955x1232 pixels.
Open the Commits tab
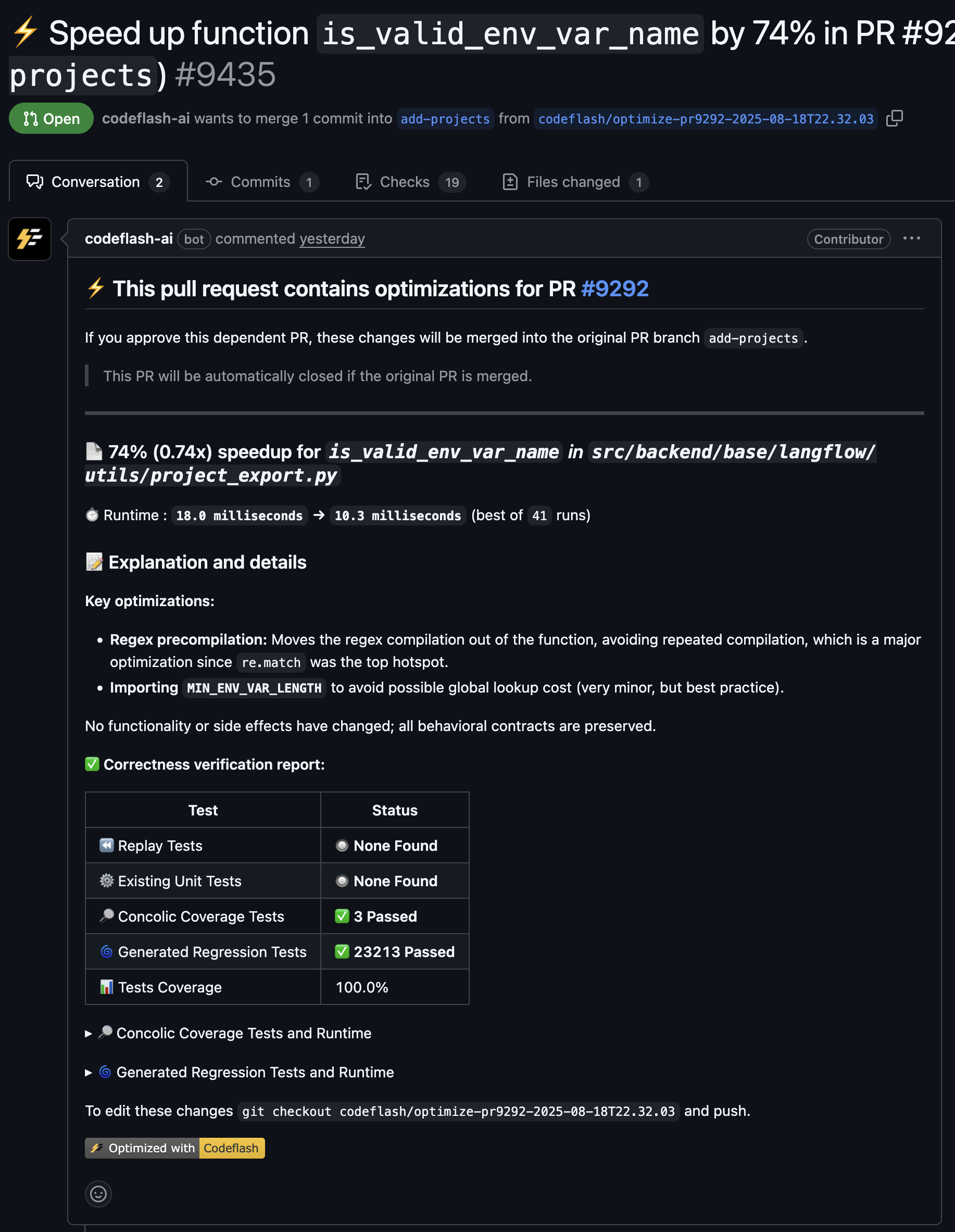click(262, 182)
